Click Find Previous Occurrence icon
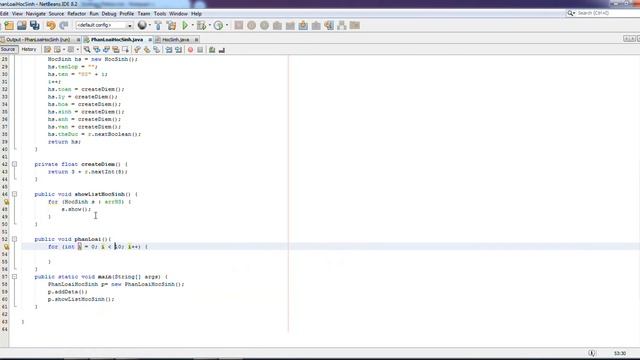The height and width of the screenshot is (360, 640). pyautogui.click(x=97, y=50)
